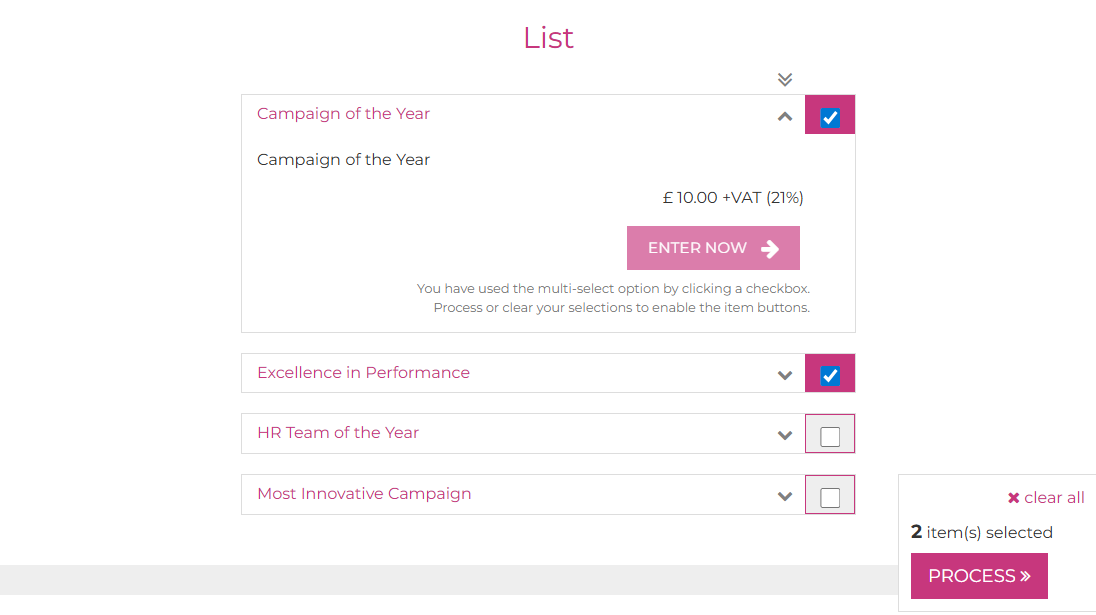Click the items selected count text
Viewport: 1096px width, 615px height.
pyautogui.click(x=981, y=532)
